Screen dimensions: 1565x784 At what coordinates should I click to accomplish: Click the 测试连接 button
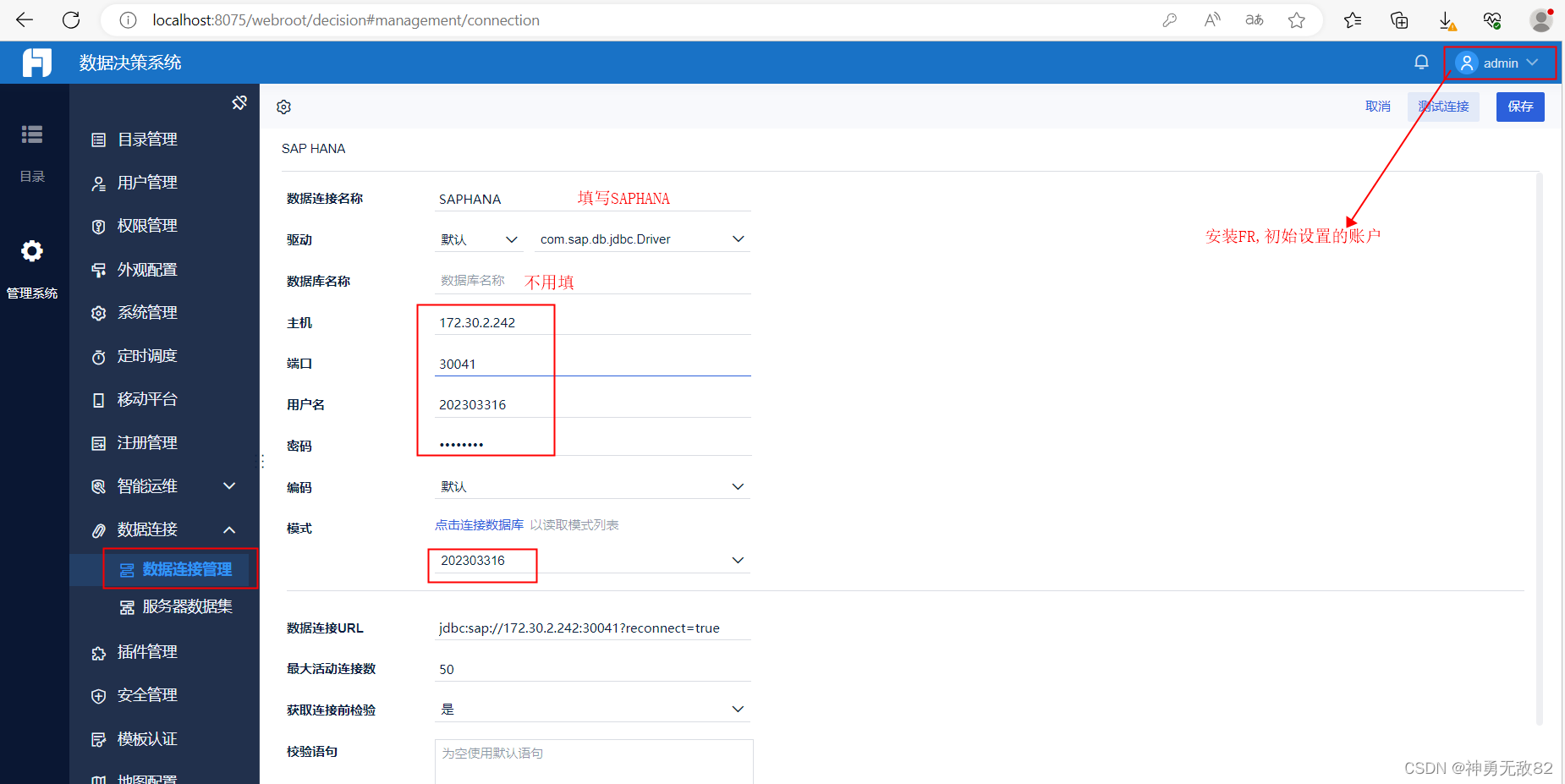[x=1443, y=106]
